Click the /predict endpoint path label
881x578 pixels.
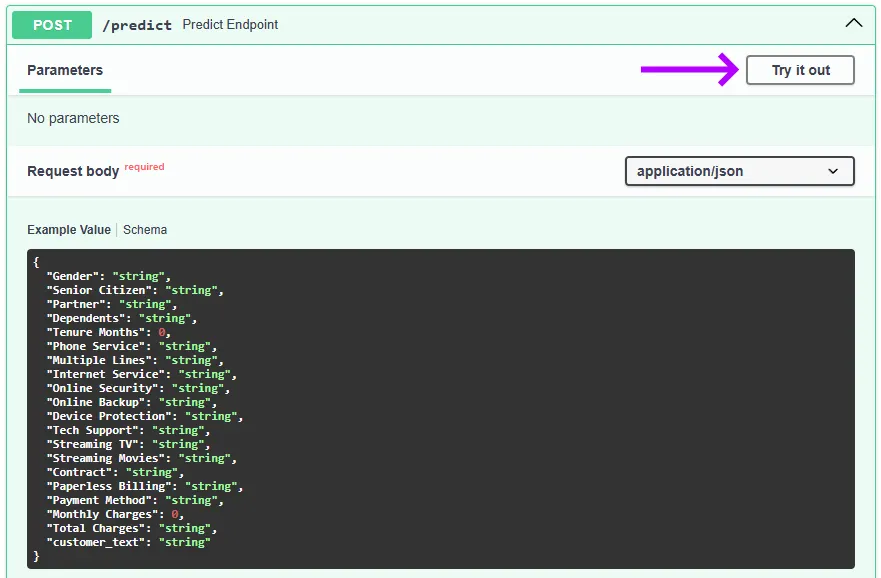136,25
